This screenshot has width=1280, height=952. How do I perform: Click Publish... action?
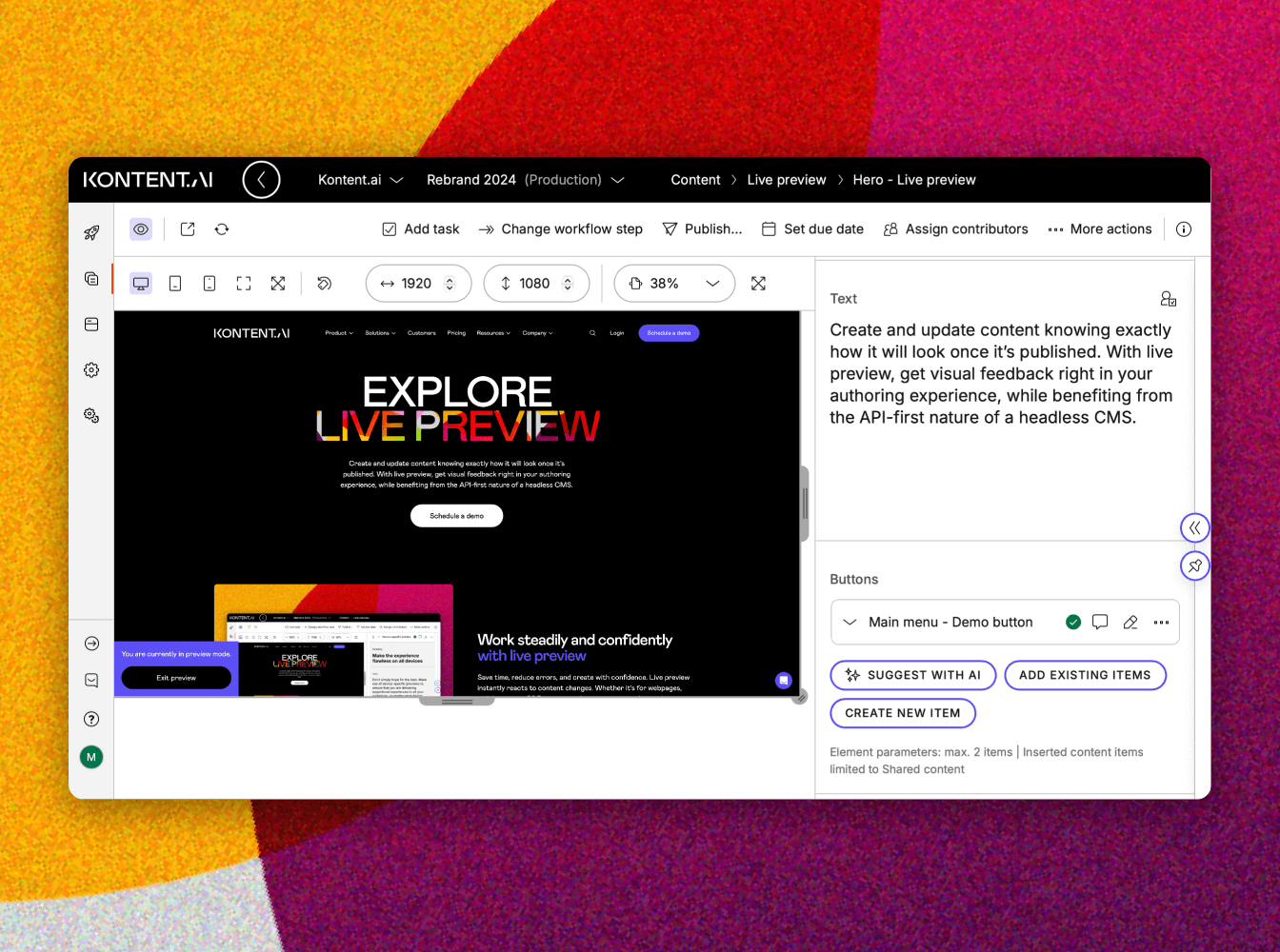(703, 229)
